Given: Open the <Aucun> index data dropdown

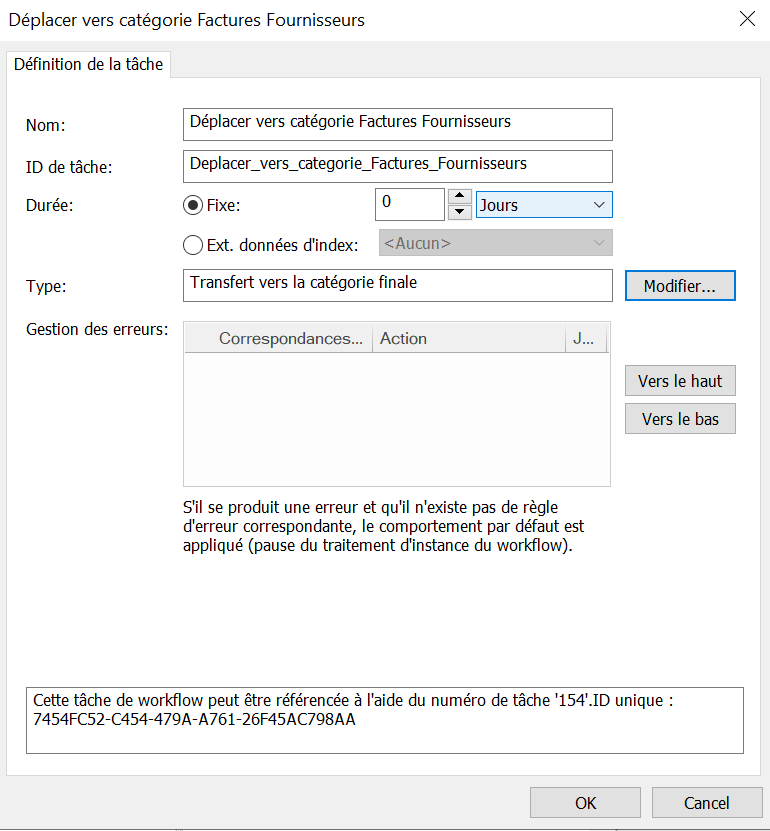Looking at the screenshot, I should click(495, 243).
